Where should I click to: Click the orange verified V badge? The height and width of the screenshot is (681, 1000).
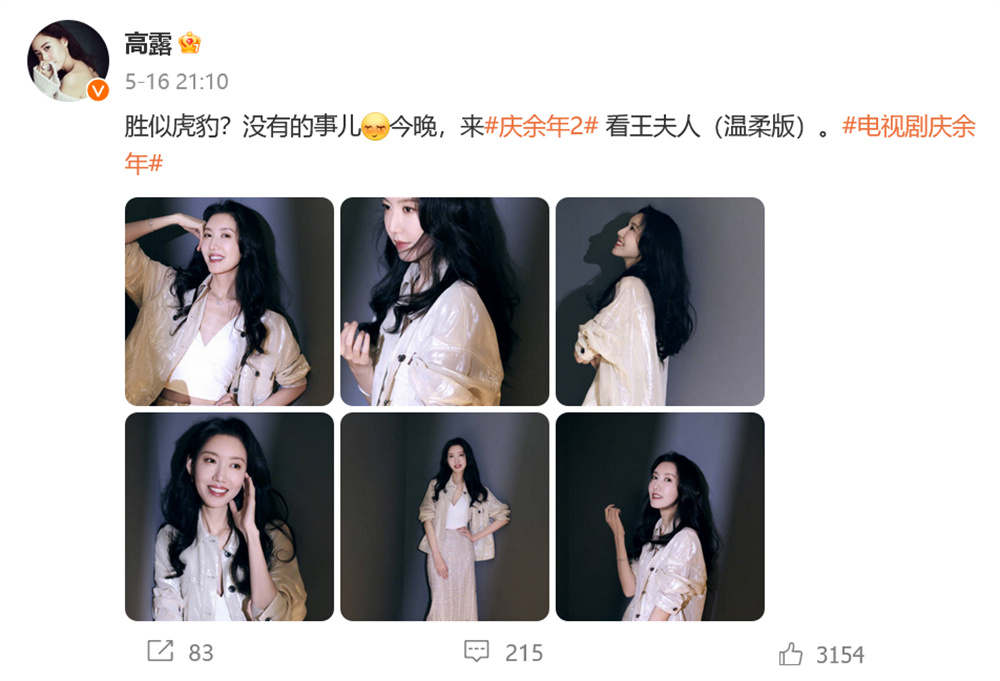coord(98,91)
